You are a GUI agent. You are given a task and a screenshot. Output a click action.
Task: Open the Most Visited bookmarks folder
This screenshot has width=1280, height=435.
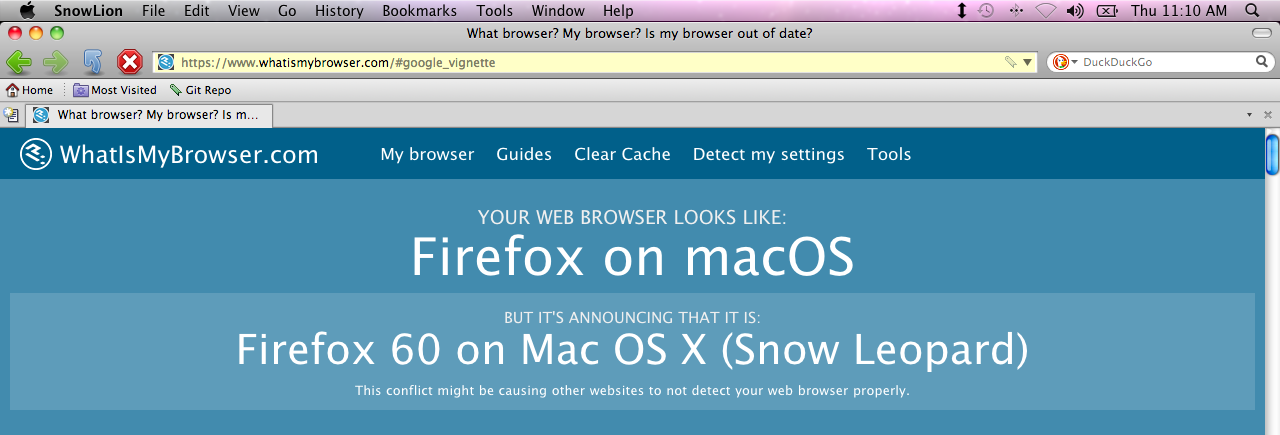click(x=115, y=90)
